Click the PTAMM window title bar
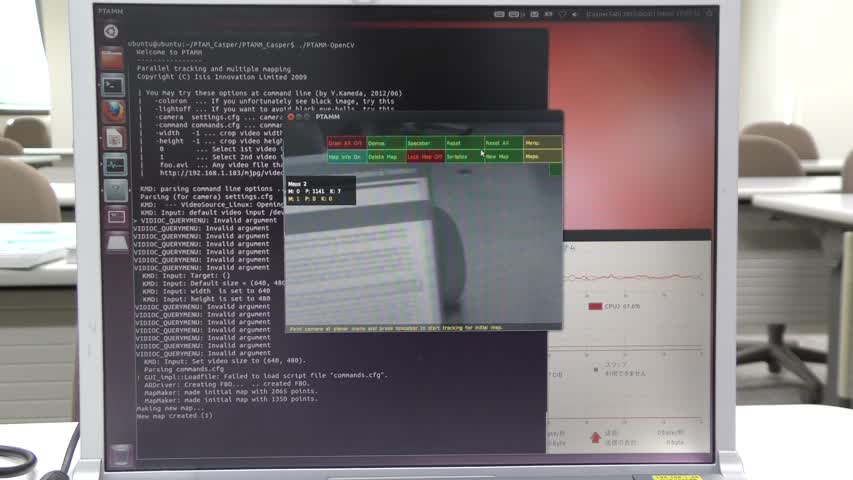This screenshot has height=480, width=853. pyautogui.click(x=424, y=117)
